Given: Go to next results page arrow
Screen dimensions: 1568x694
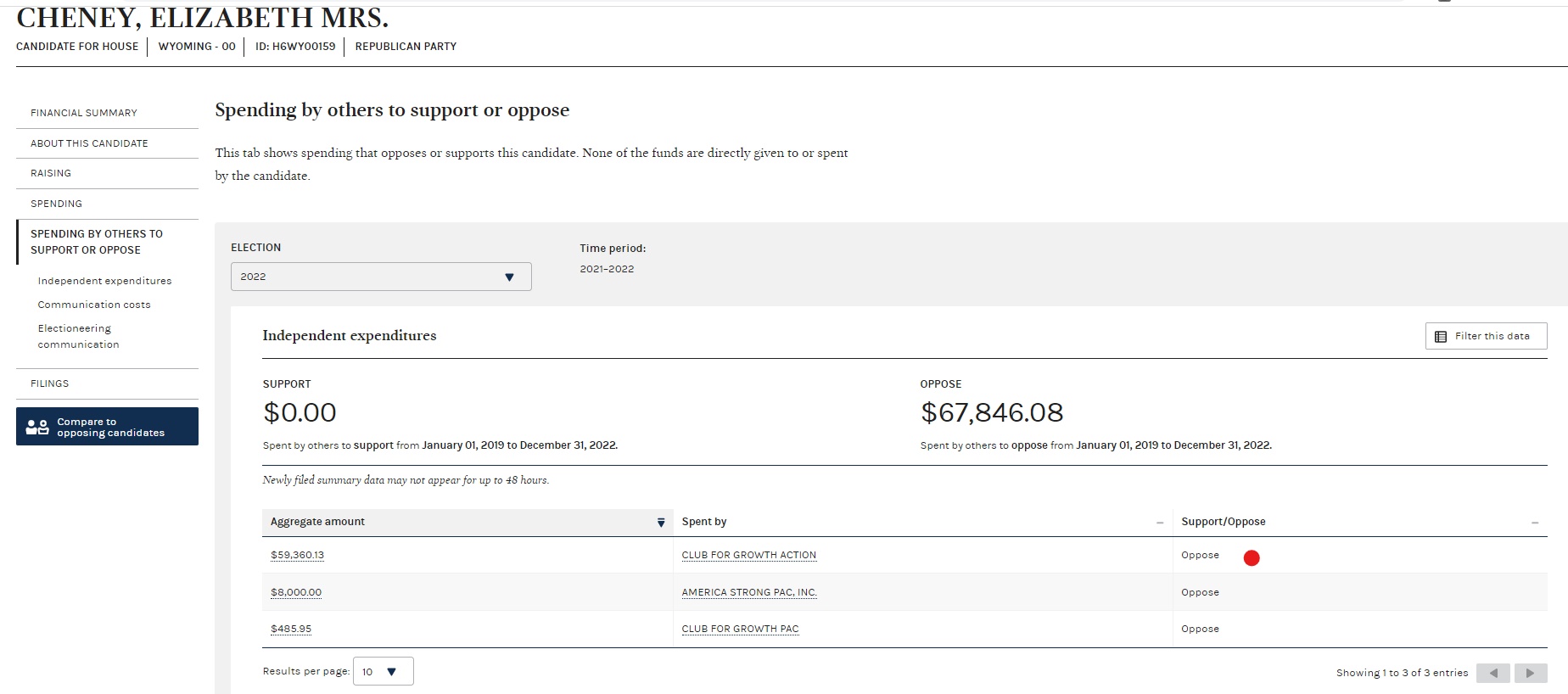Looking at the screenshot, I should click(x=1531, y=673).
